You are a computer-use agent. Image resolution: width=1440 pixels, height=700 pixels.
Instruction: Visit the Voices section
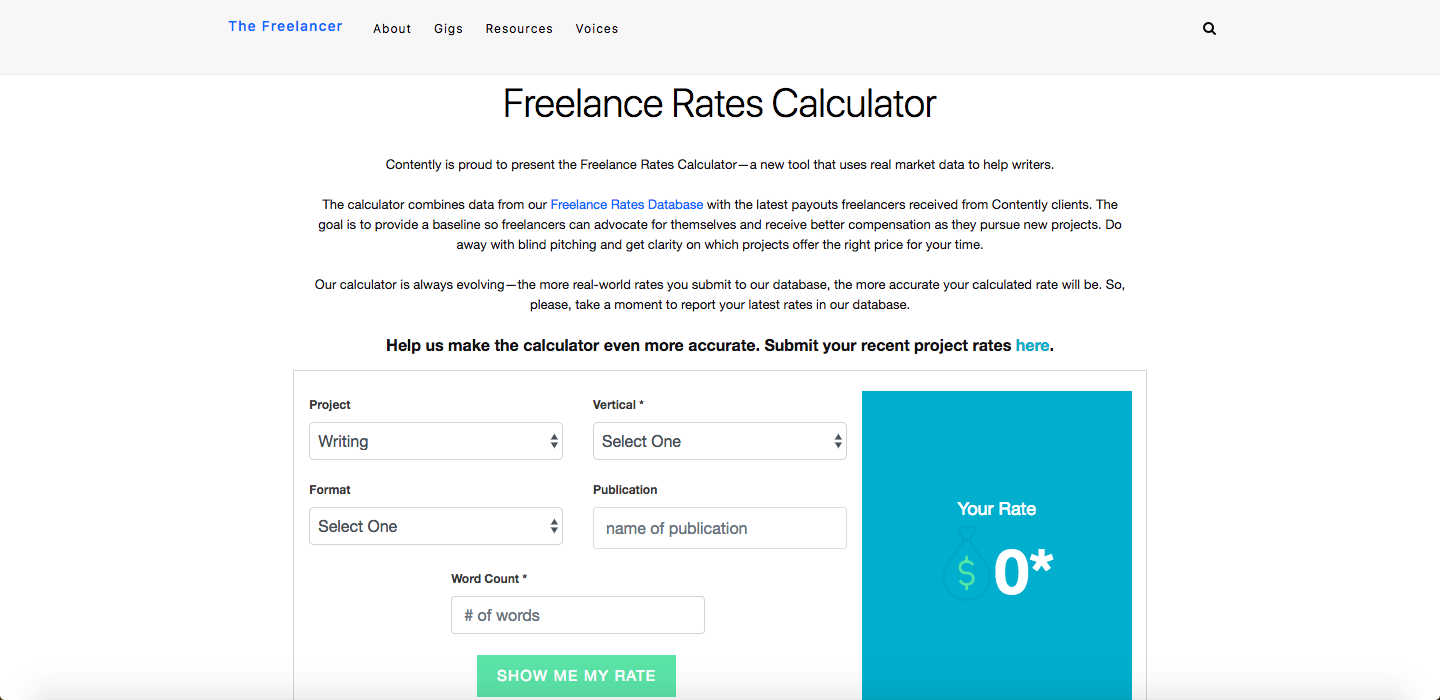(597, 28)
